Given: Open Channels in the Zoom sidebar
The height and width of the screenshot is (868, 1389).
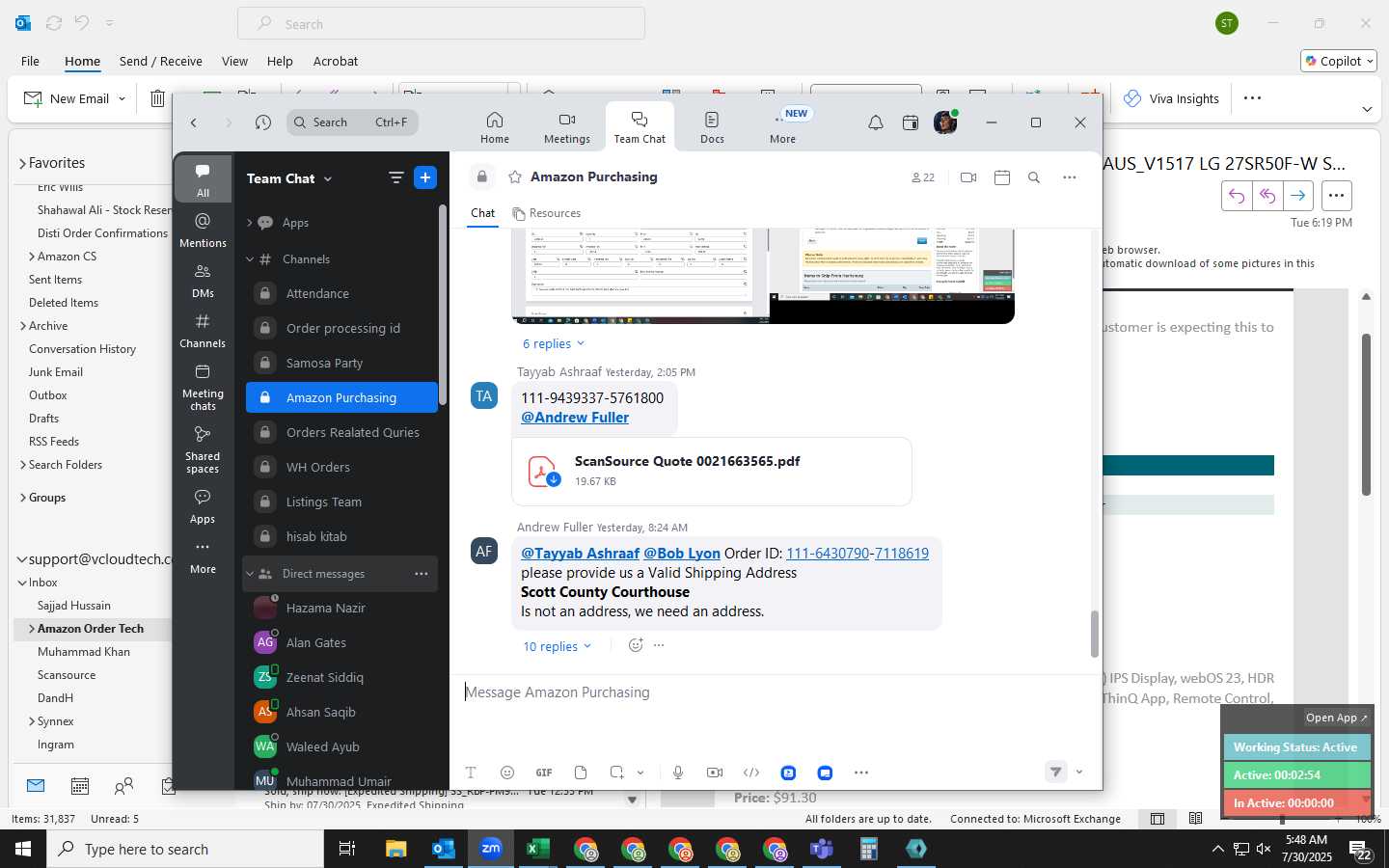Looking at the screenshot, I should 203,331.
